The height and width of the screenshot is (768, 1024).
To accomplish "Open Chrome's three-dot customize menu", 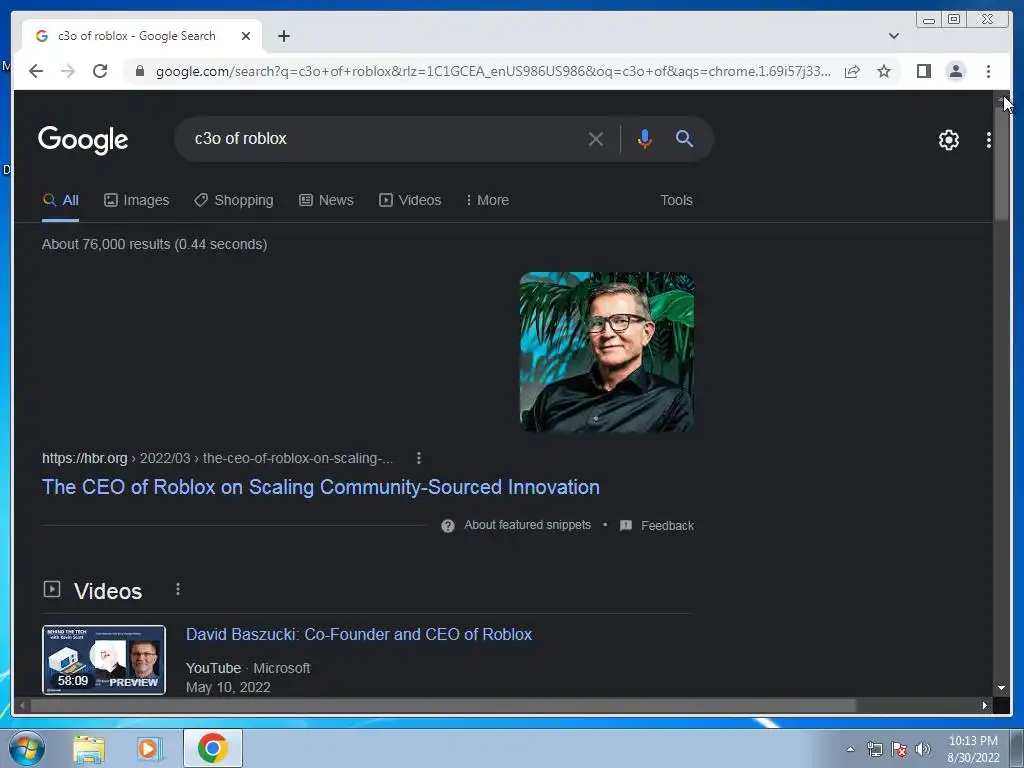I will (988, 71).
